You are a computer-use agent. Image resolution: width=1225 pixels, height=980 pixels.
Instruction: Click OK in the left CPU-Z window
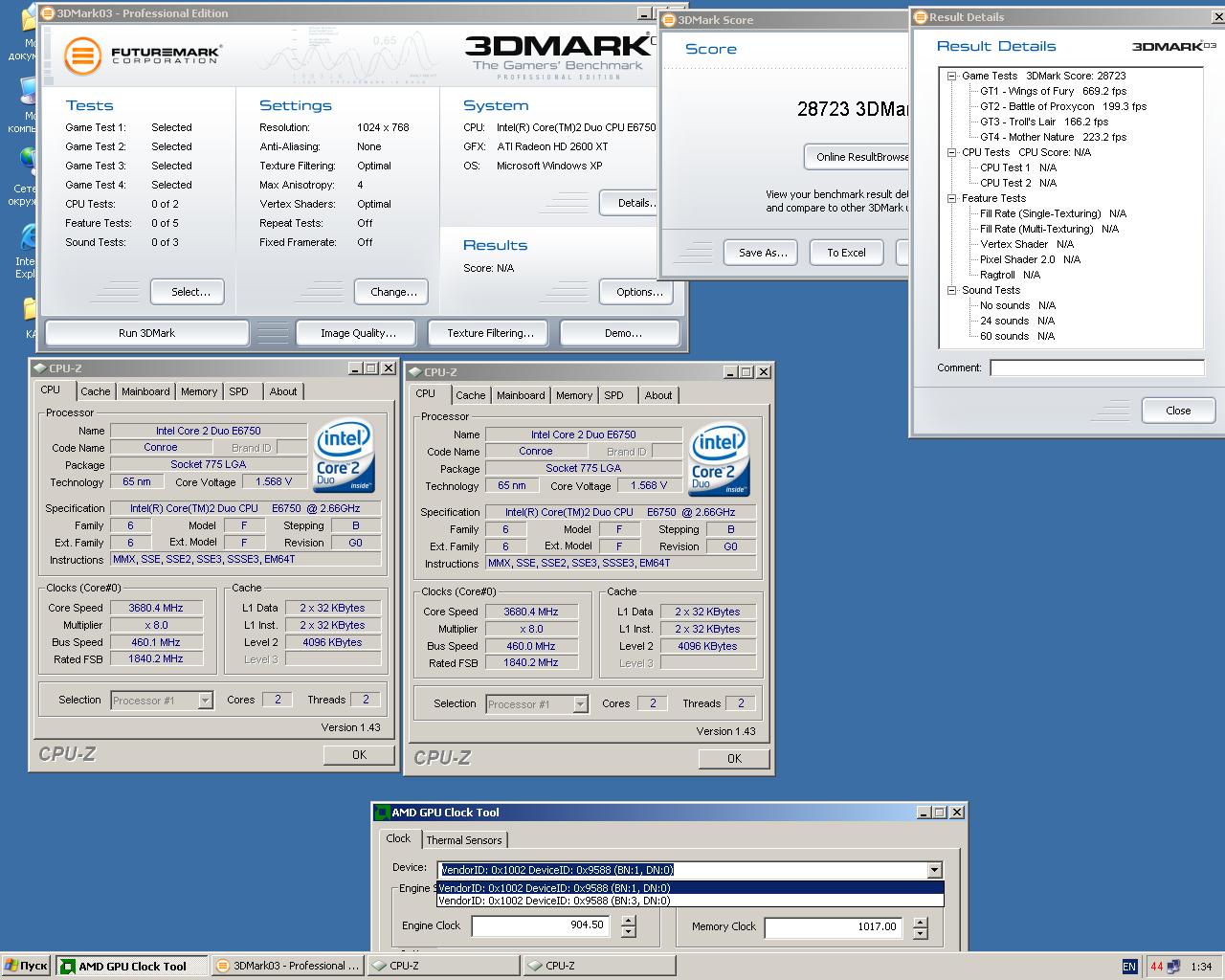(x=359, y=755)
